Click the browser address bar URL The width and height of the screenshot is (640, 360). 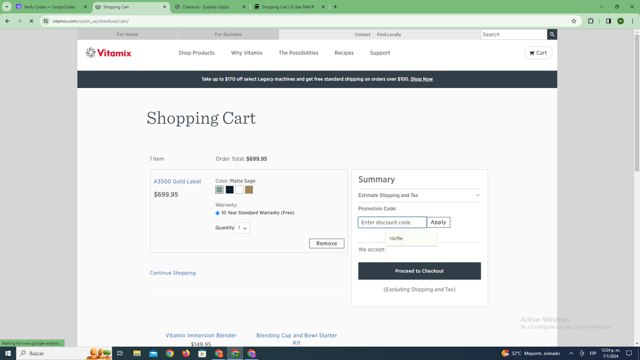(90, 21)
